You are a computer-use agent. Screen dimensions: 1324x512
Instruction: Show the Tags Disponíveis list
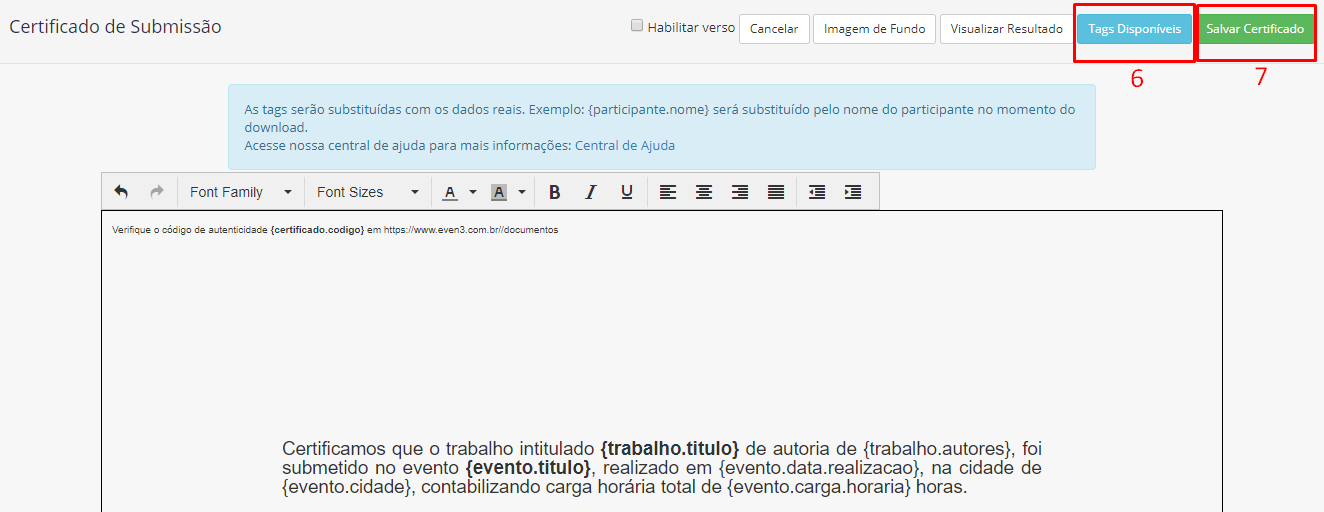click(x=1134, y=29)
